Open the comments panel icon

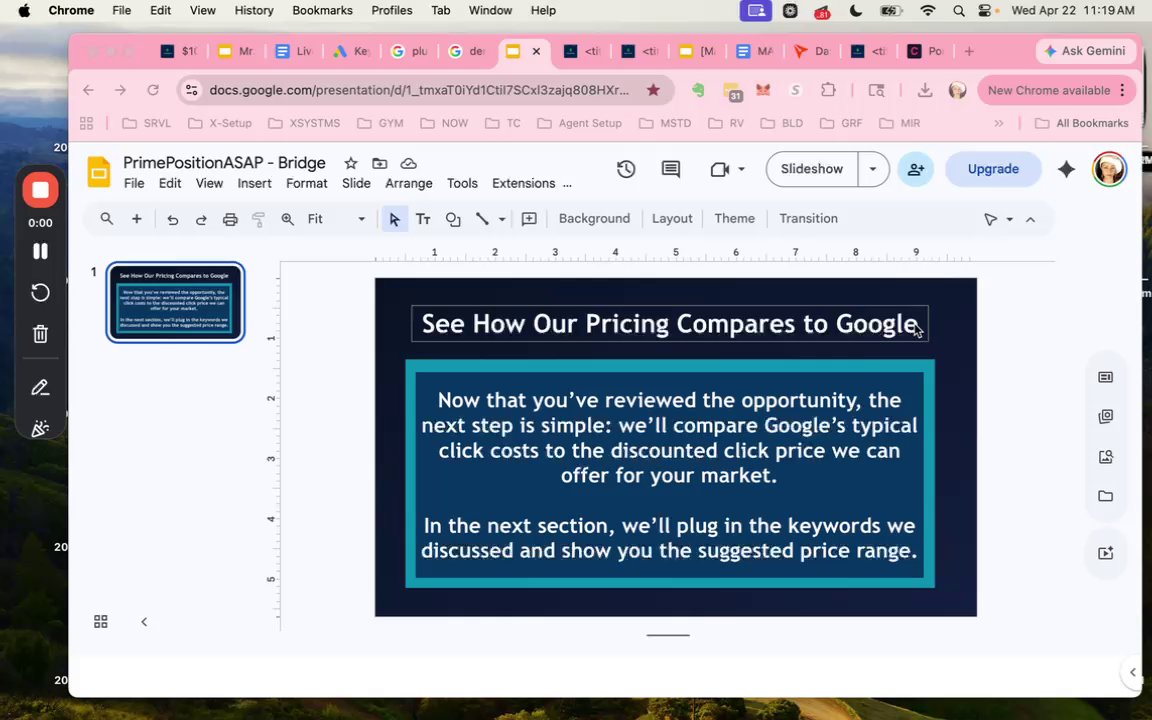[x=670, y=169]
